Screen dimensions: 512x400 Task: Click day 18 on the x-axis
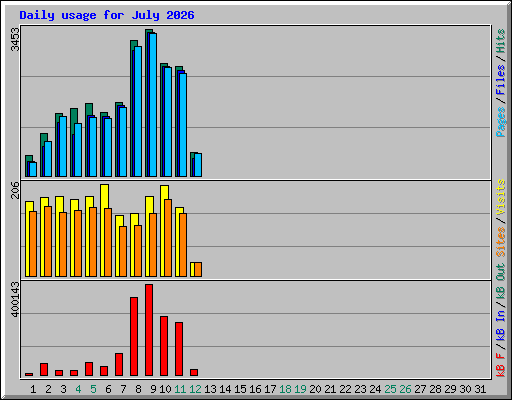coord(285,389)
